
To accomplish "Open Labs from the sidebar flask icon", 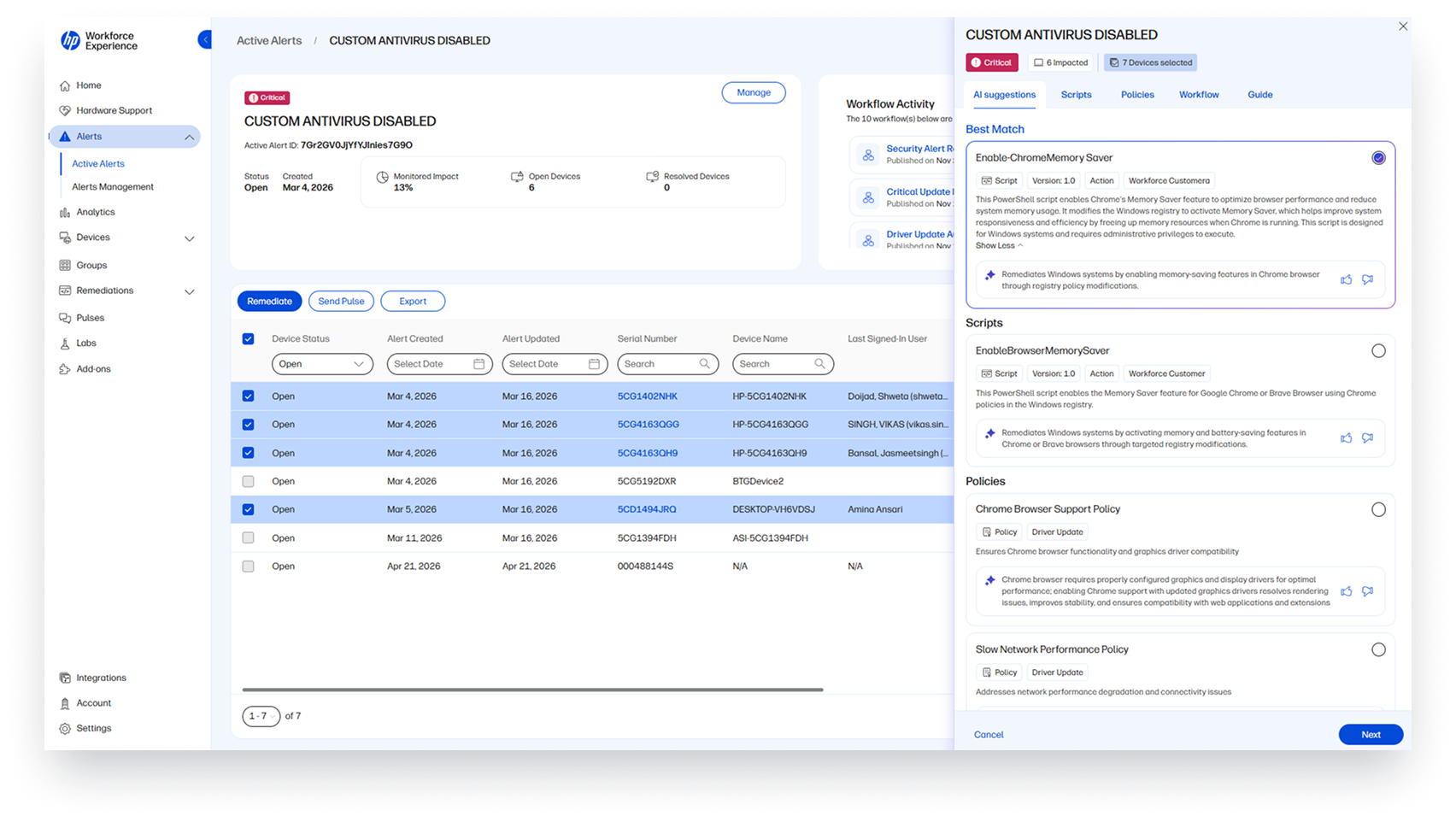I will (65, 343).
